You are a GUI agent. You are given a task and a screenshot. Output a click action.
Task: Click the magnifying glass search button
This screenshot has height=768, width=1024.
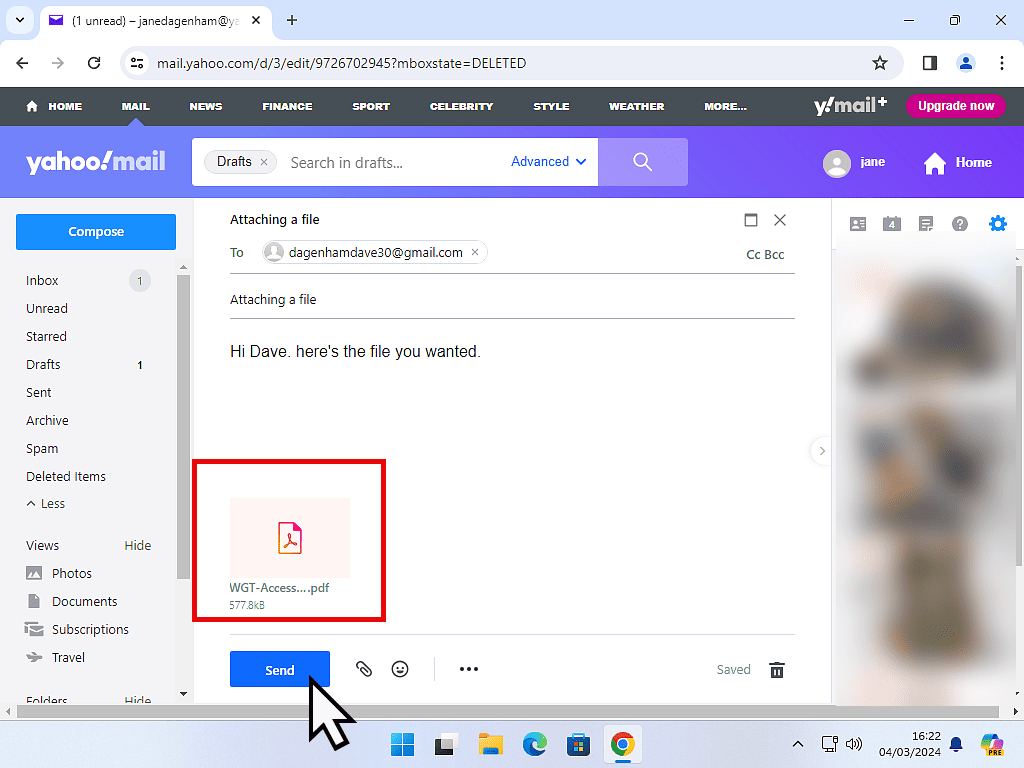coord(642,162)
